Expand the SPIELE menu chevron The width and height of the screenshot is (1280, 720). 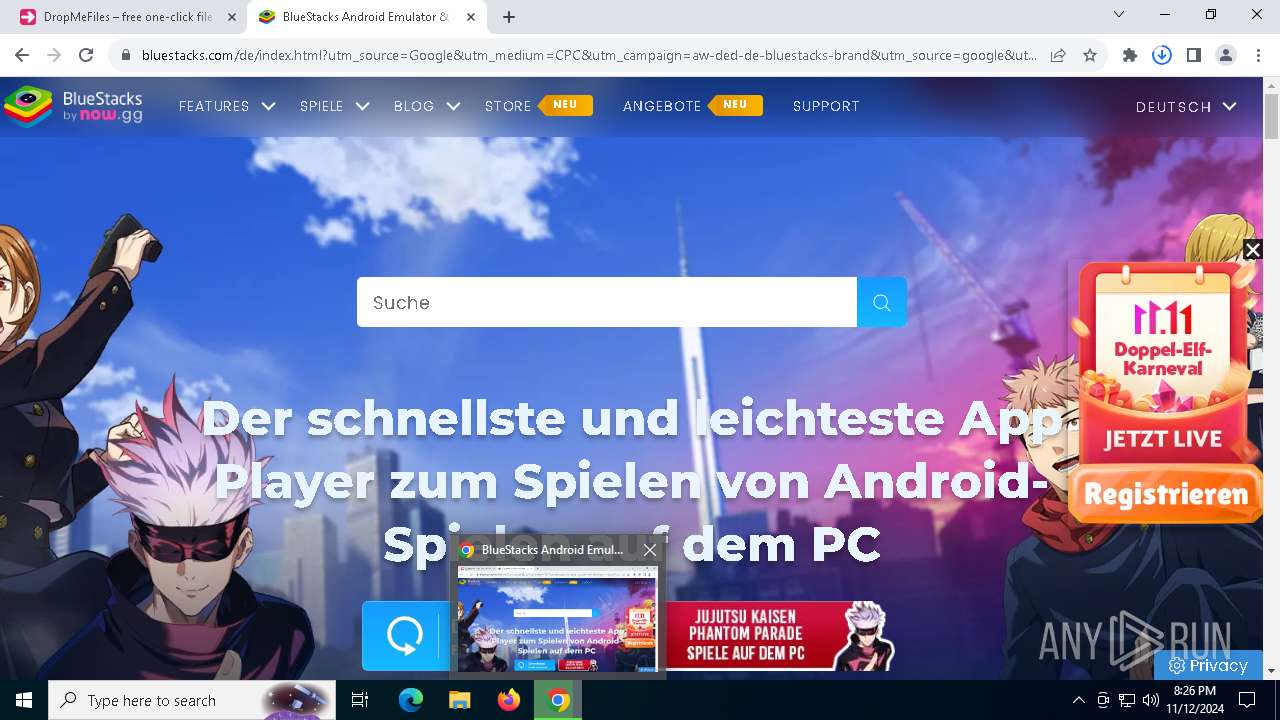coord(362,106)
